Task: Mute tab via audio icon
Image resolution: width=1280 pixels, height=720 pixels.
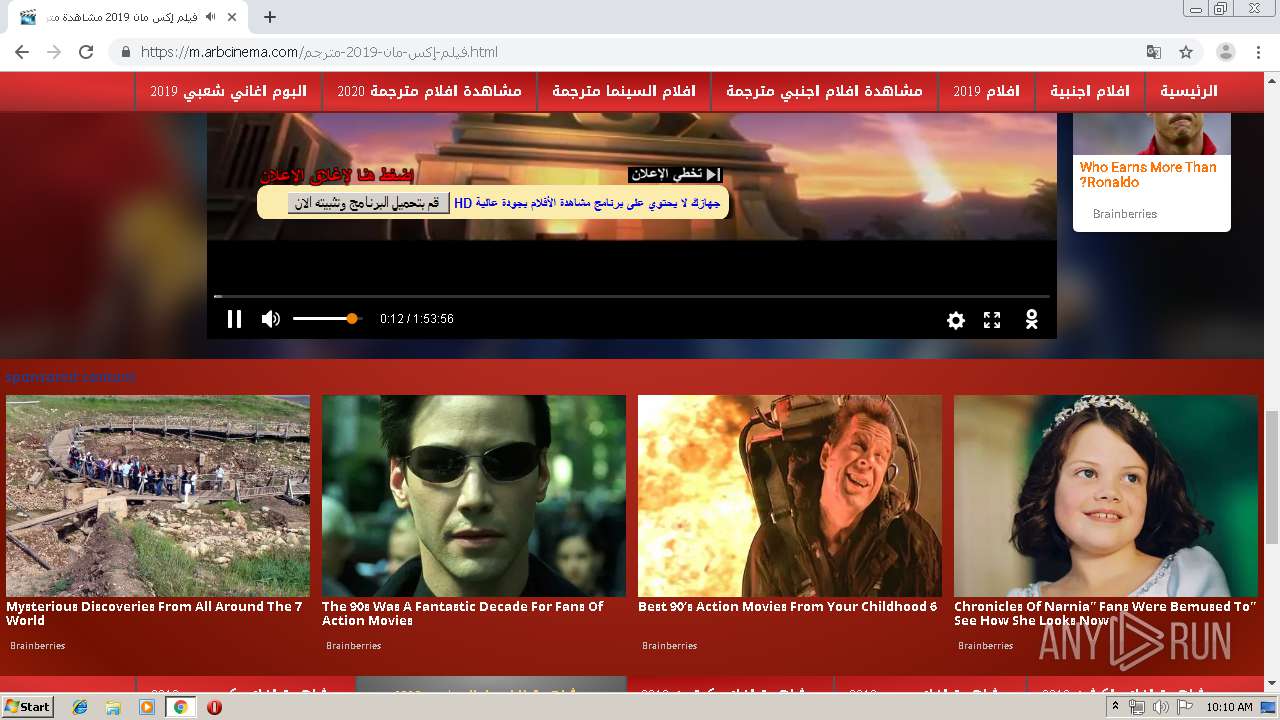Action: click(x=211, y=17)
